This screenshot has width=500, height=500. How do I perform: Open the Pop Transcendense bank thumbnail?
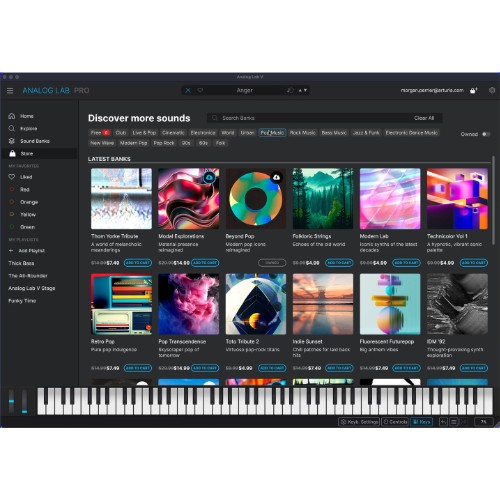pyautogui.click(x=189, y=304)
